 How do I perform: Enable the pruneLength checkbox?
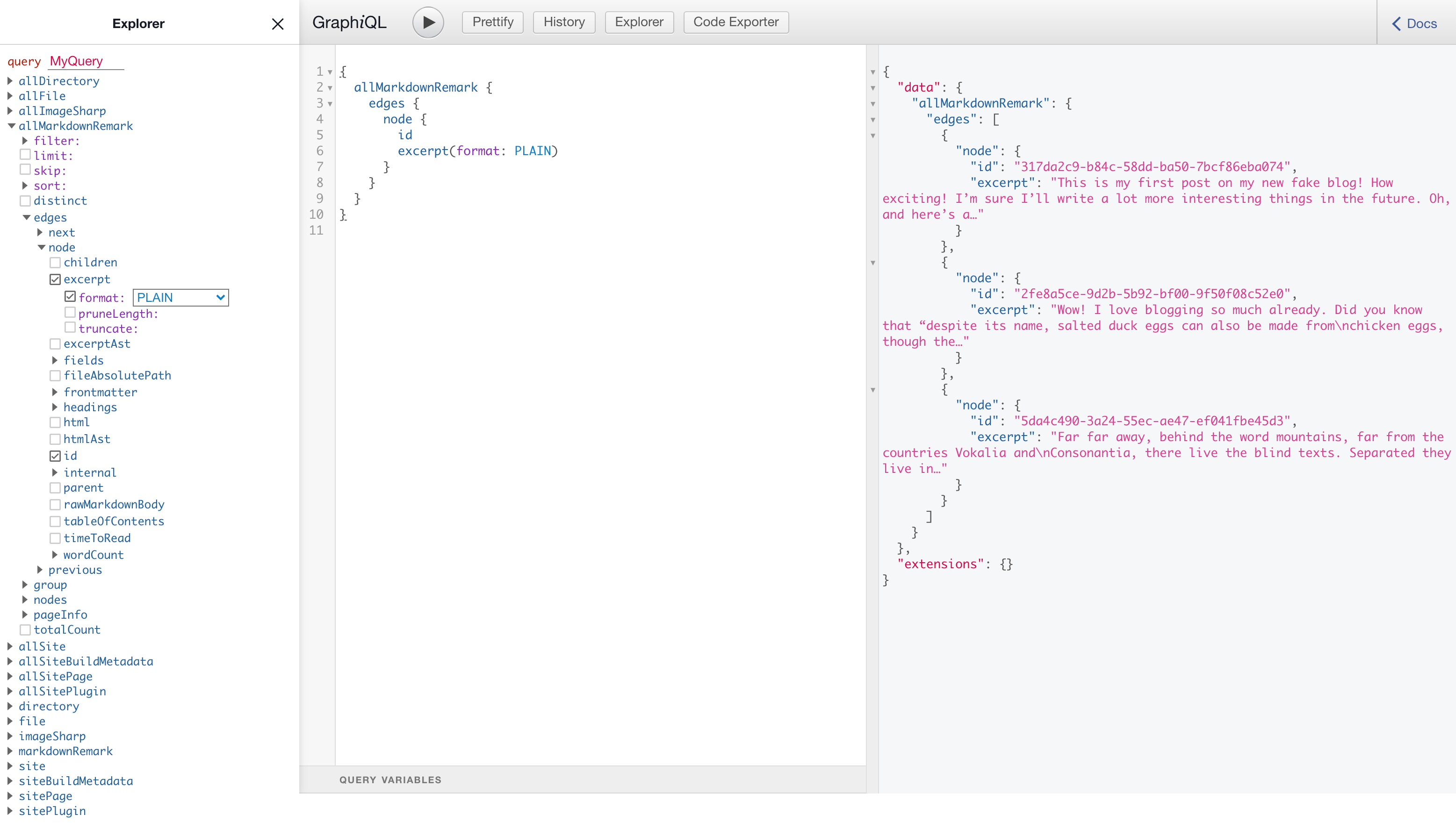(70, 313)
